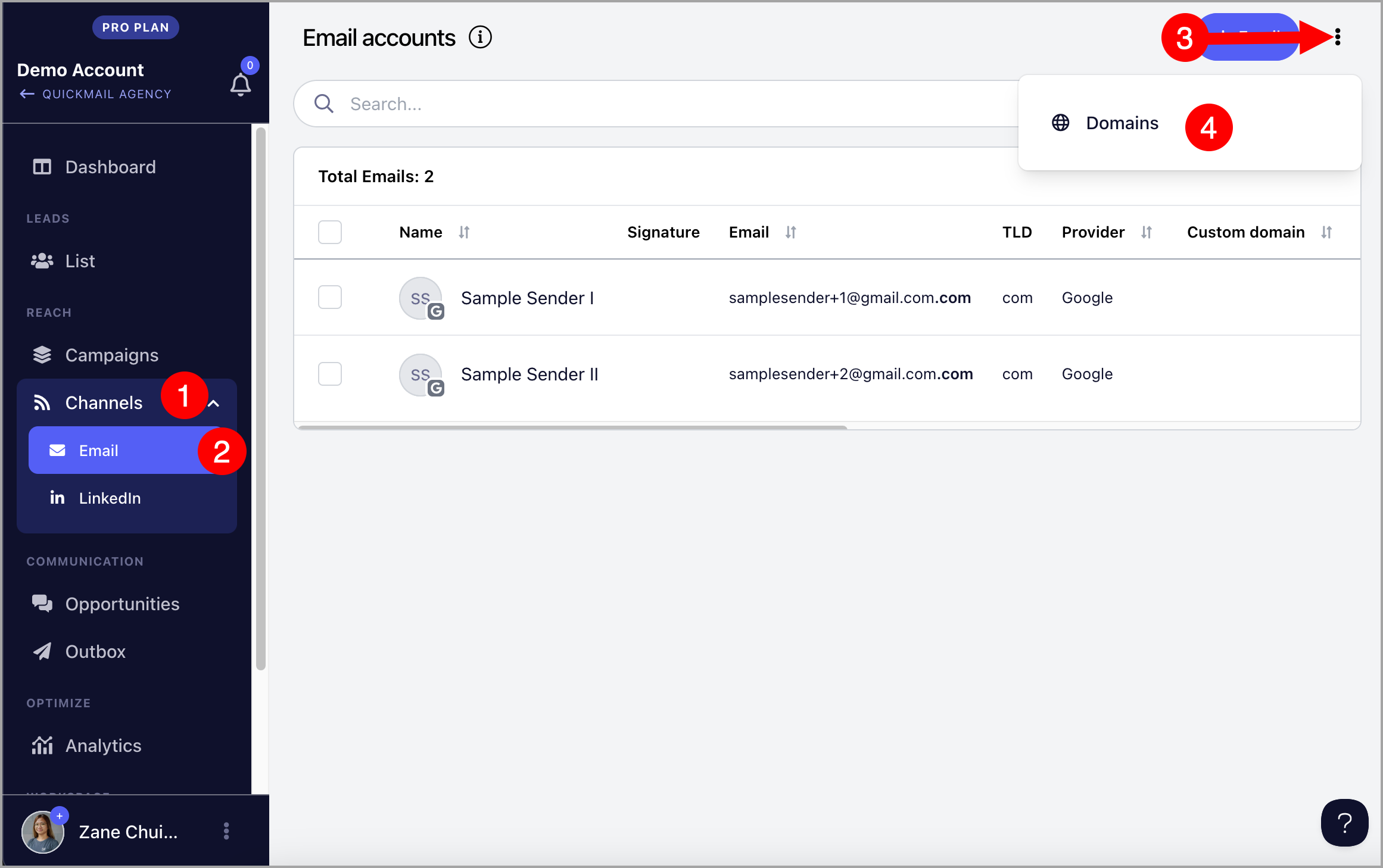1383x868 pixels.
Task: Click Zane Chui profile photo
Action: 43,831
